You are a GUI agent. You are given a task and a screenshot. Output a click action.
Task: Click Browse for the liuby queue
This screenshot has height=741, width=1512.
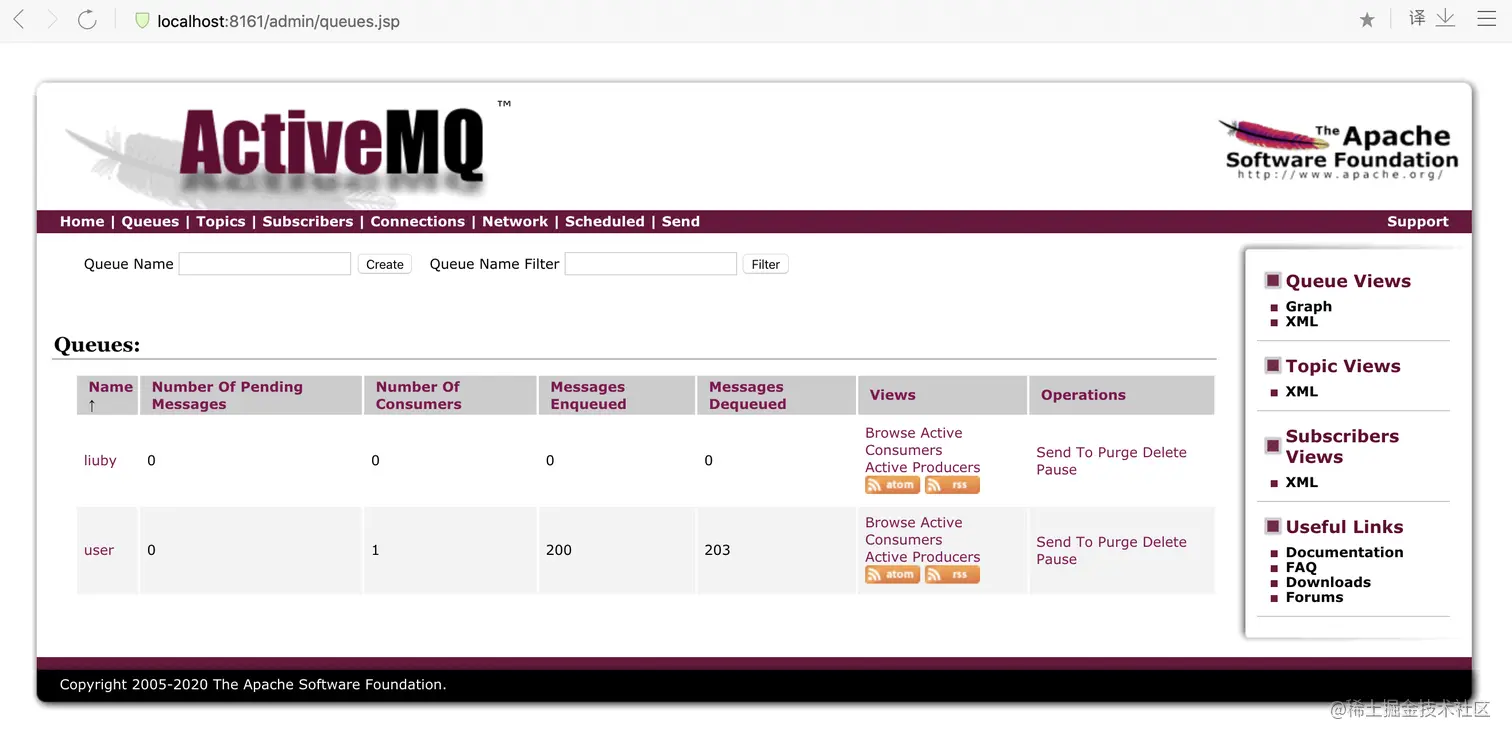coord(890,433)
